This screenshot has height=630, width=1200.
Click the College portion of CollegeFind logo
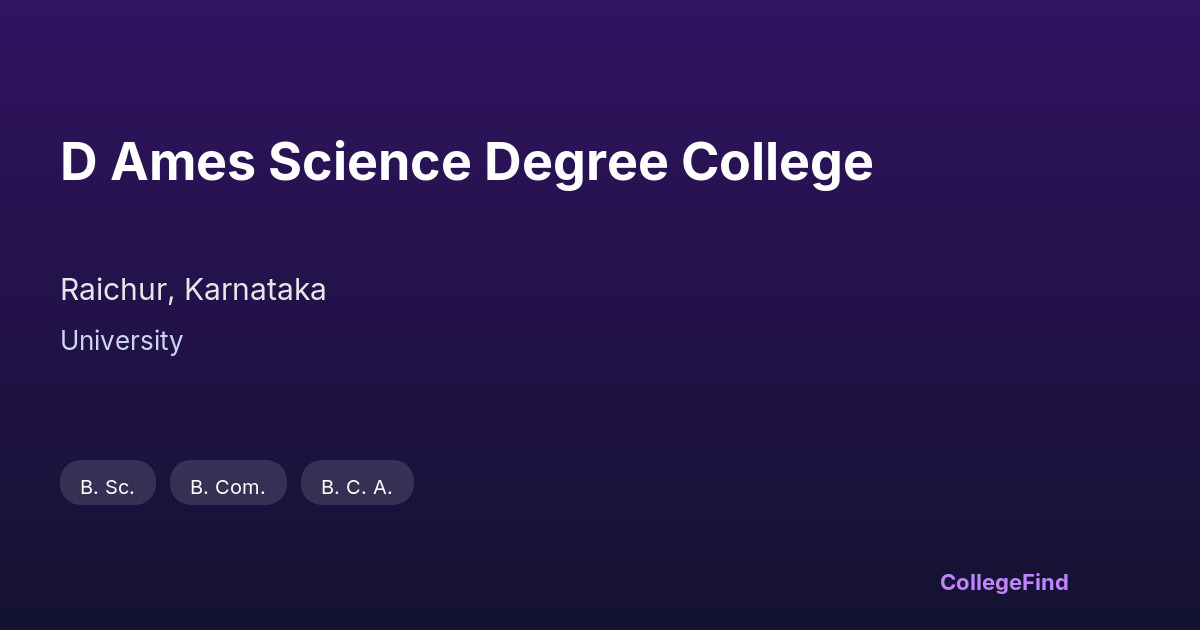[982, 582]
